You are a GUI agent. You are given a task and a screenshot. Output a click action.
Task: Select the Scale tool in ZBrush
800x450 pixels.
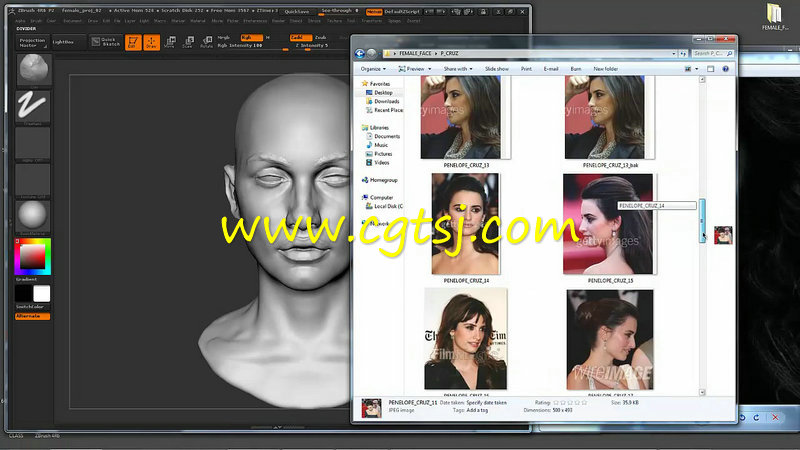[188, 42]
